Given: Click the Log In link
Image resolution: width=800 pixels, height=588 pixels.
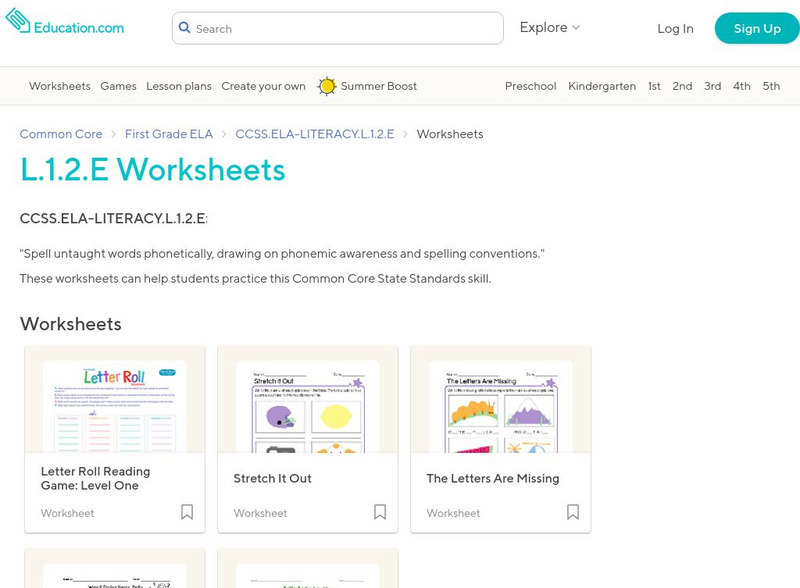Looking at the screenshot, I should [x=675, y=29].
